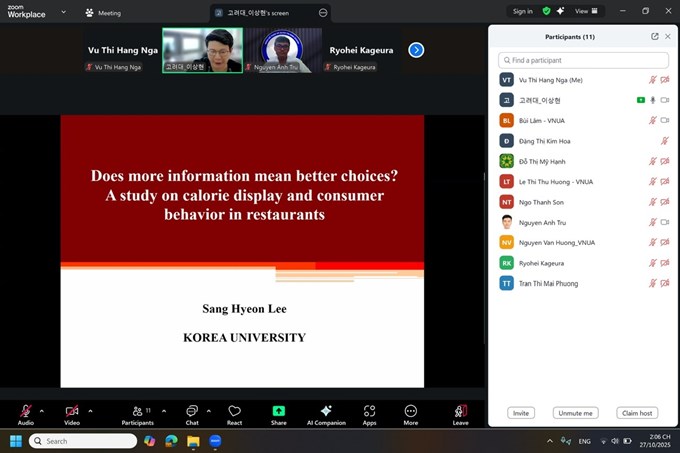Toggle the Participants panel from toolbar
The height and width of the screenshot is (453, 680).
click(137, 411)
